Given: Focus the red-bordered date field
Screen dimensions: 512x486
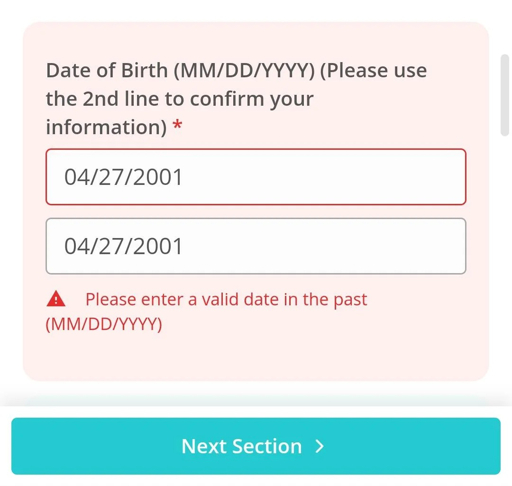Looking at the screenshot, I should [256, 177].
